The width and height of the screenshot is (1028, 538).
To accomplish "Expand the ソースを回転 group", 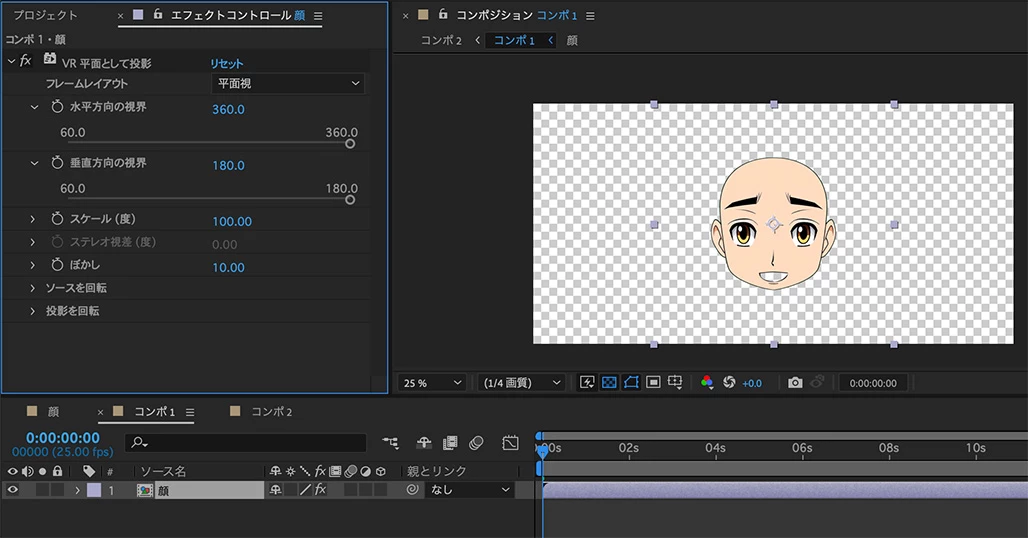I will point(32,288).
